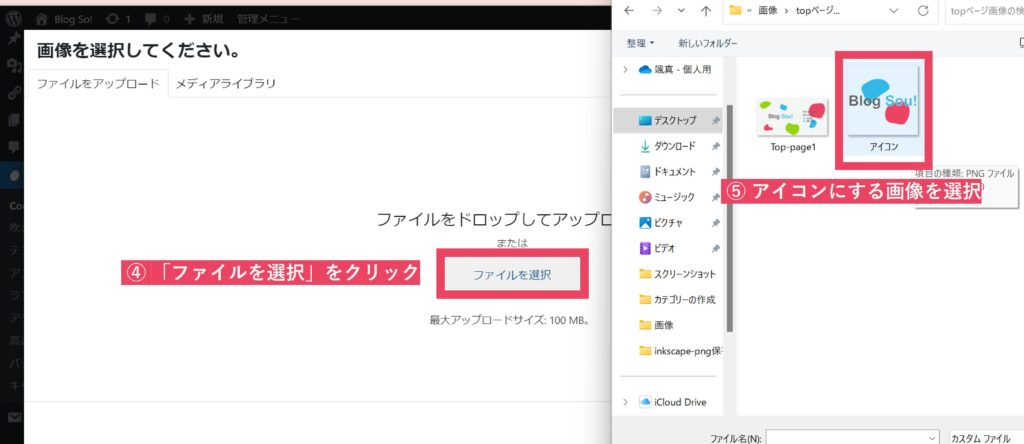This screenshot has width=1024, height=444.
Task: Select the Top-page1 image thumbnail
Action: tap(793, 122)
